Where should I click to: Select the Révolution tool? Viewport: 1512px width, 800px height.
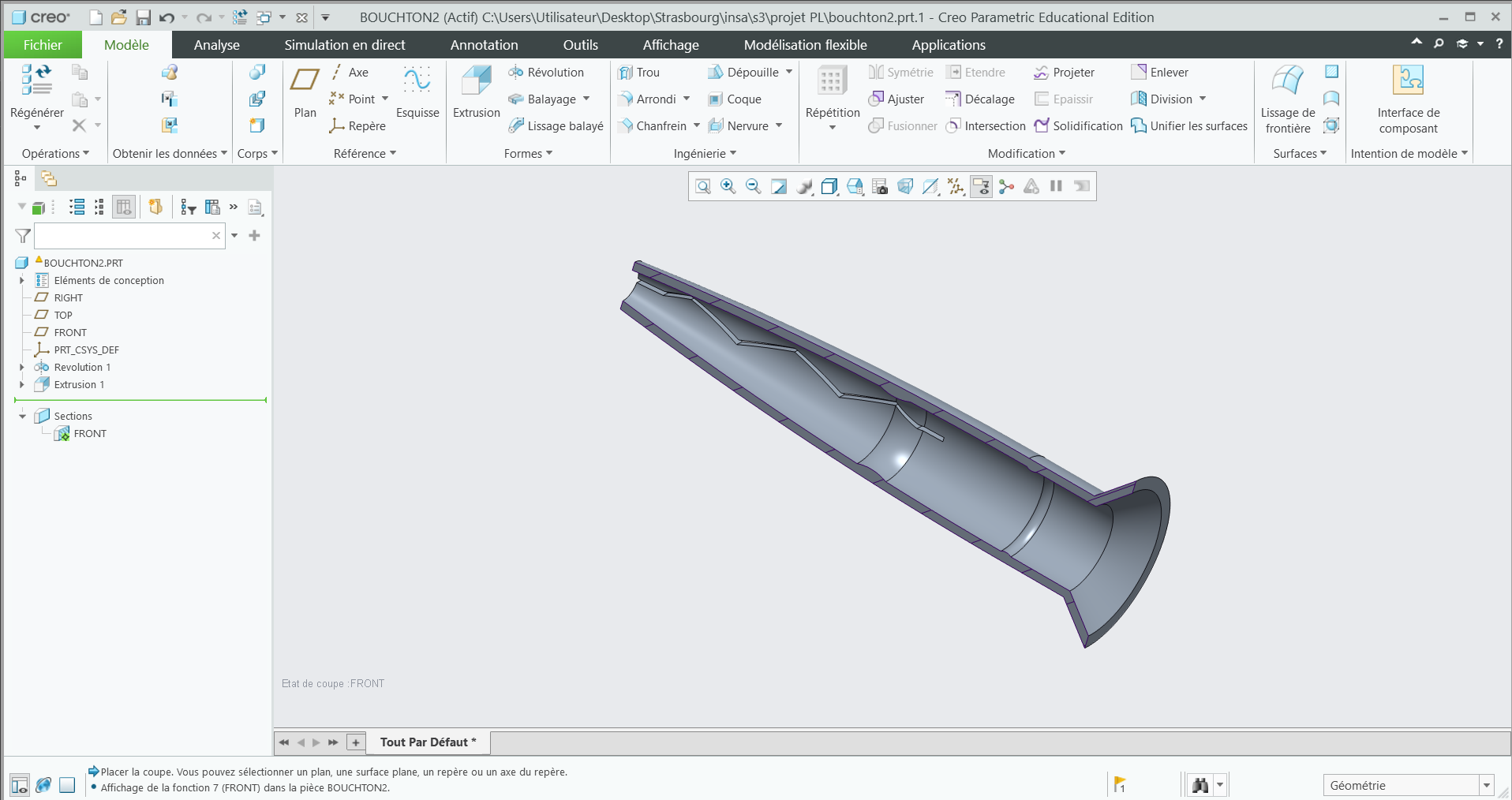coord(546,73)
